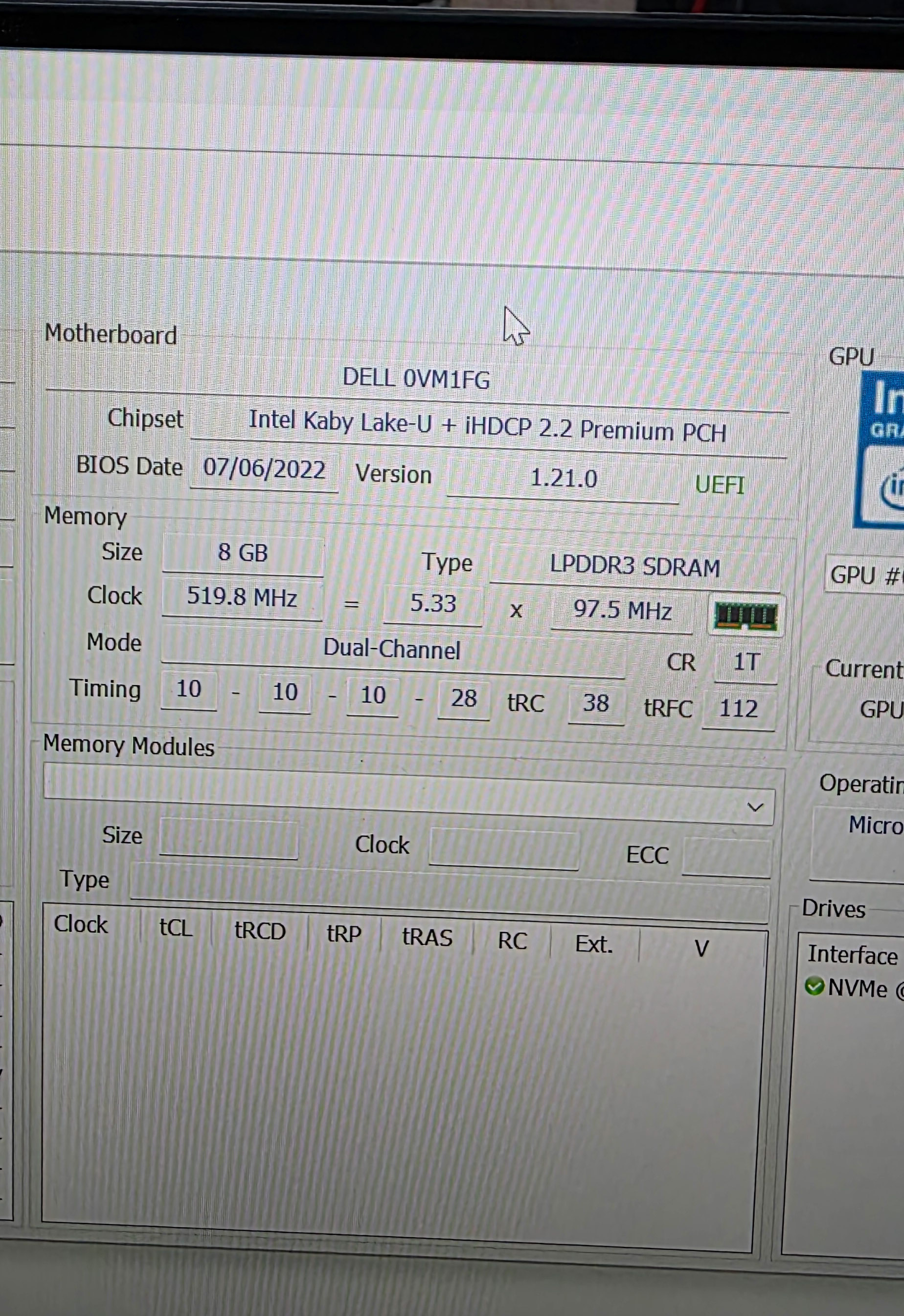Click the Ext. column header

pyautogui.click(x=594, y=945)
